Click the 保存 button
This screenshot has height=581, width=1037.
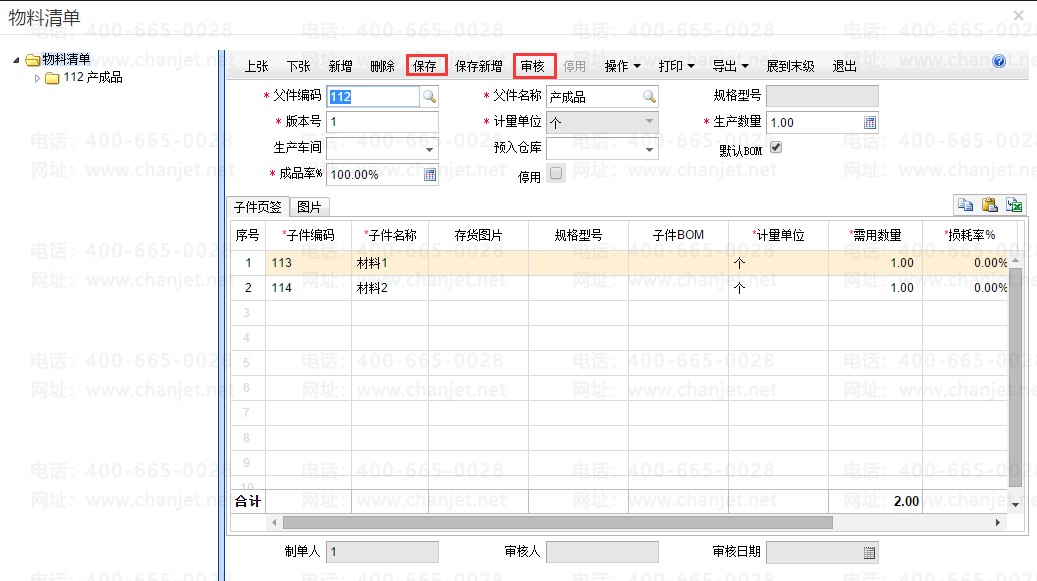[x=425, y=66]
